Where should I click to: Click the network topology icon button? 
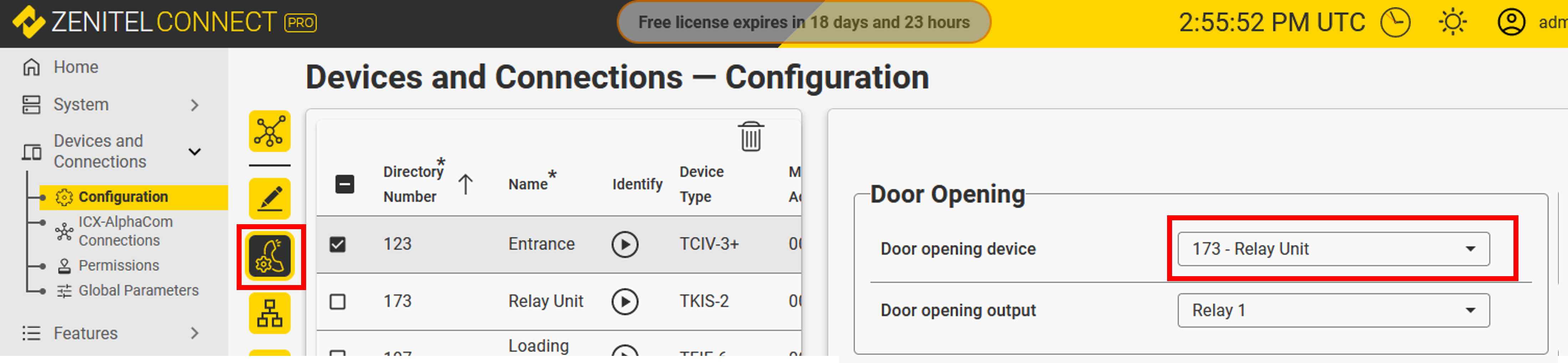click(x=269, y=131)
